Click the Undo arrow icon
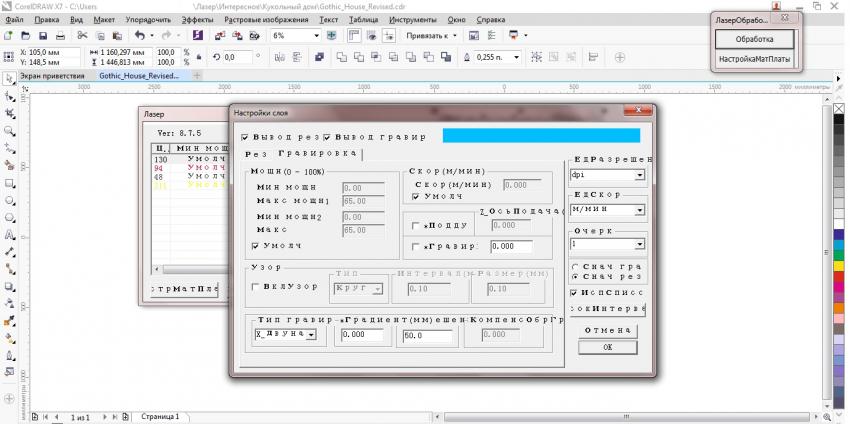 tap(140, 35)
